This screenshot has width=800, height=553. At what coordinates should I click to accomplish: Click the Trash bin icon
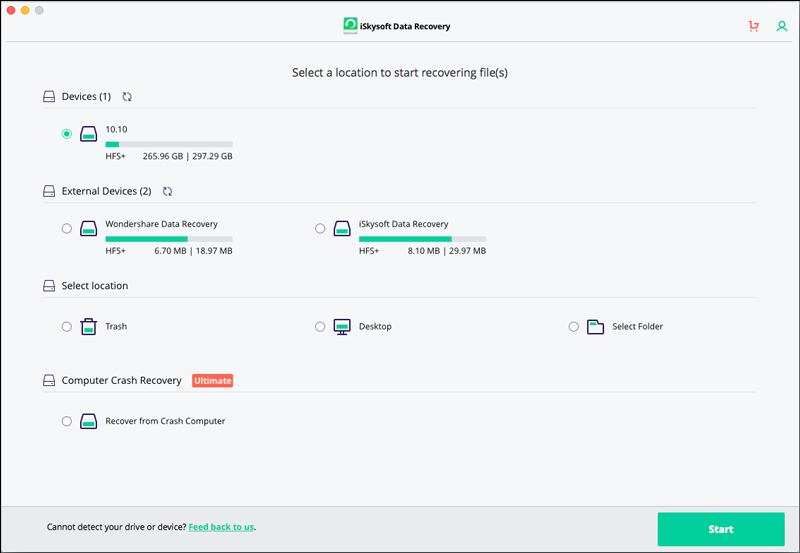pos(88,326)
